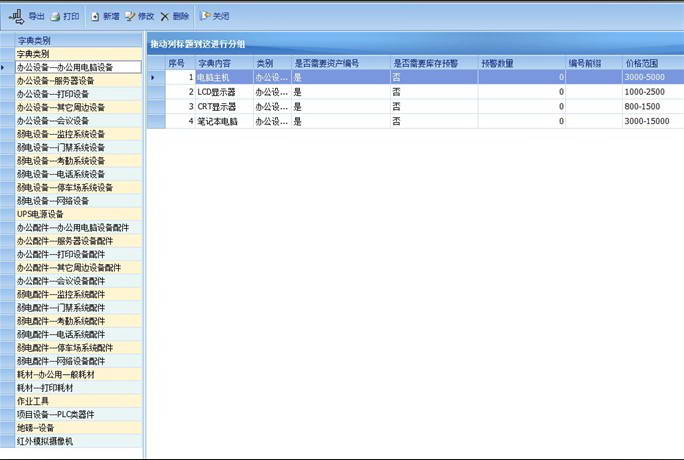
Task: Select the 电脑主机 row indicator arrow
Action: coord(153,77)
